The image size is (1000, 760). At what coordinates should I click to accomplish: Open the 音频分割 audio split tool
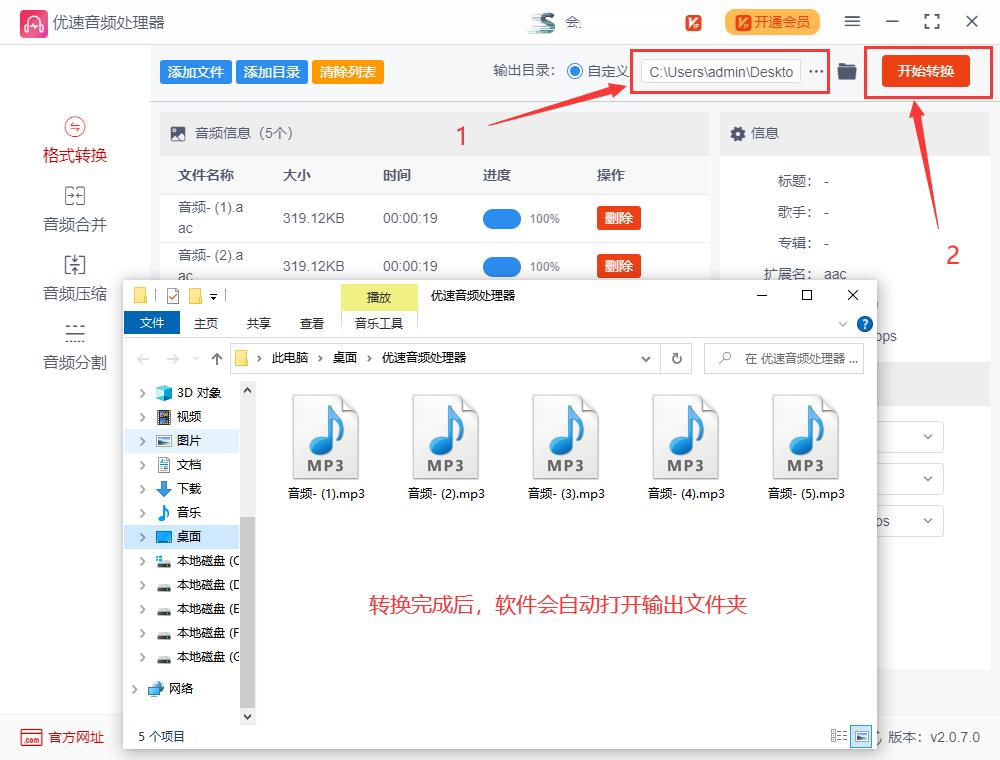pos(75,347)
